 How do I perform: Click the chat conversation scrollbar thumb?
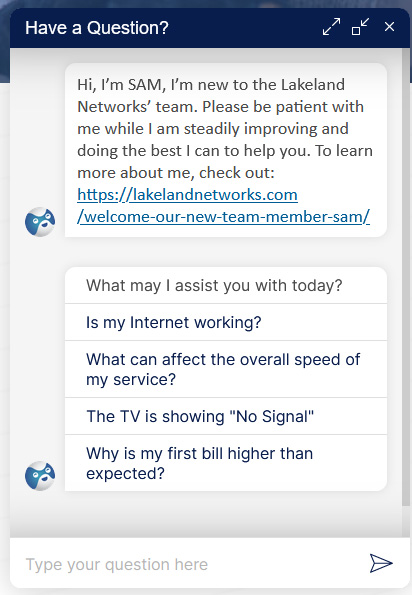(x=406, y=276)
